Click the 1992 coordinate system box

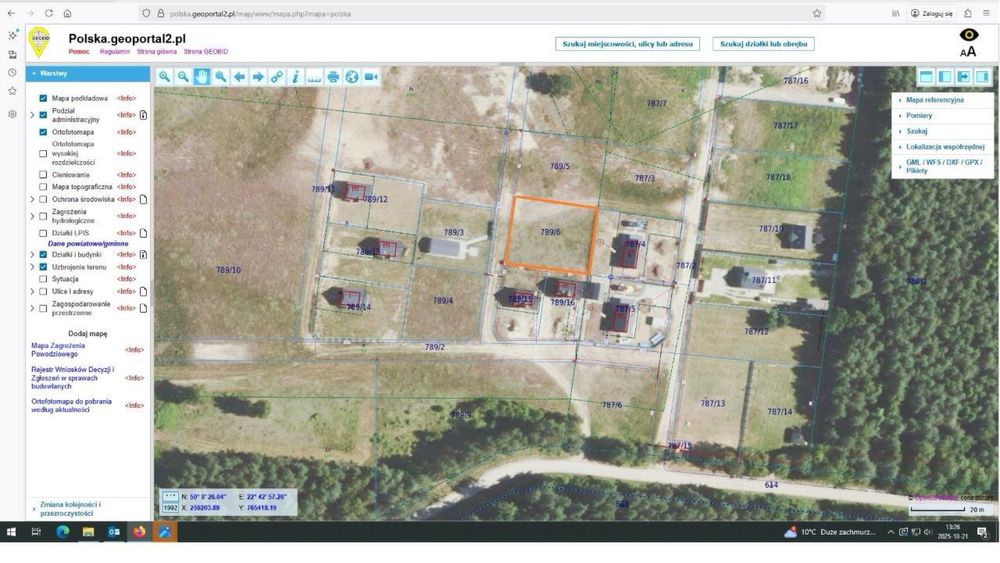170,508
